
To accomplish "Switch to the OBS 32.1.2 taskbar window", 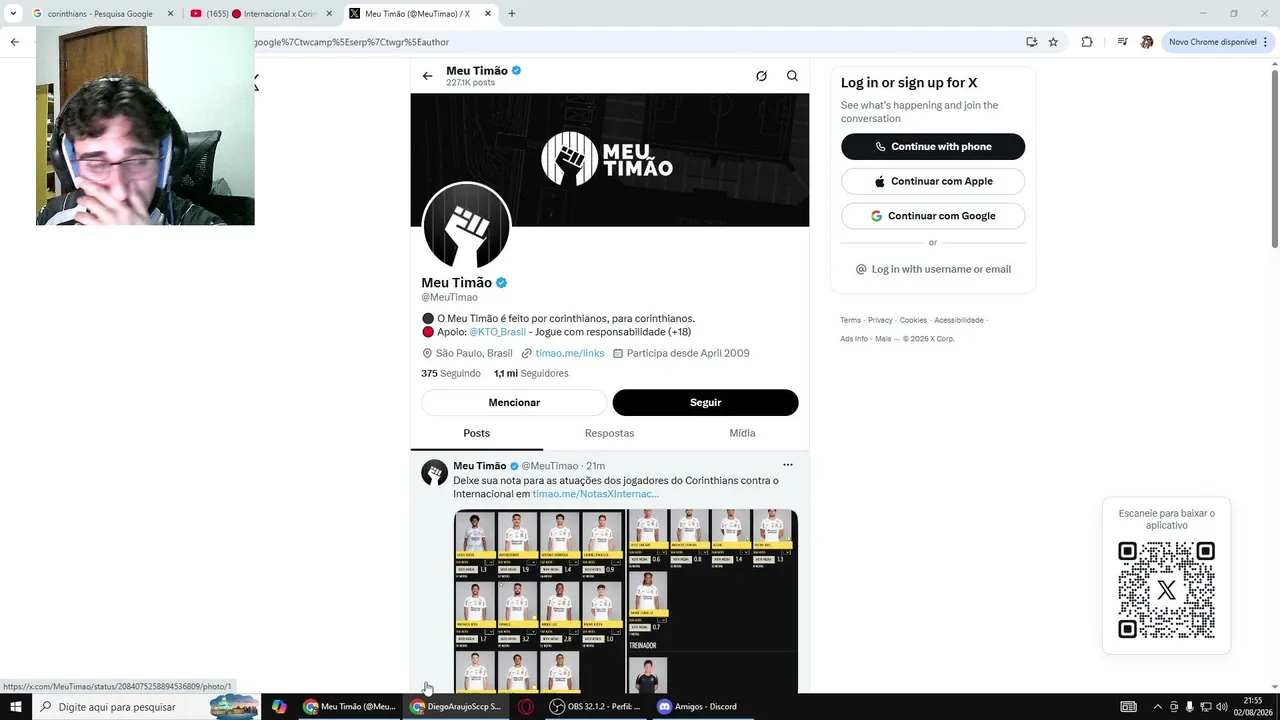I will [x=596, y=707].
